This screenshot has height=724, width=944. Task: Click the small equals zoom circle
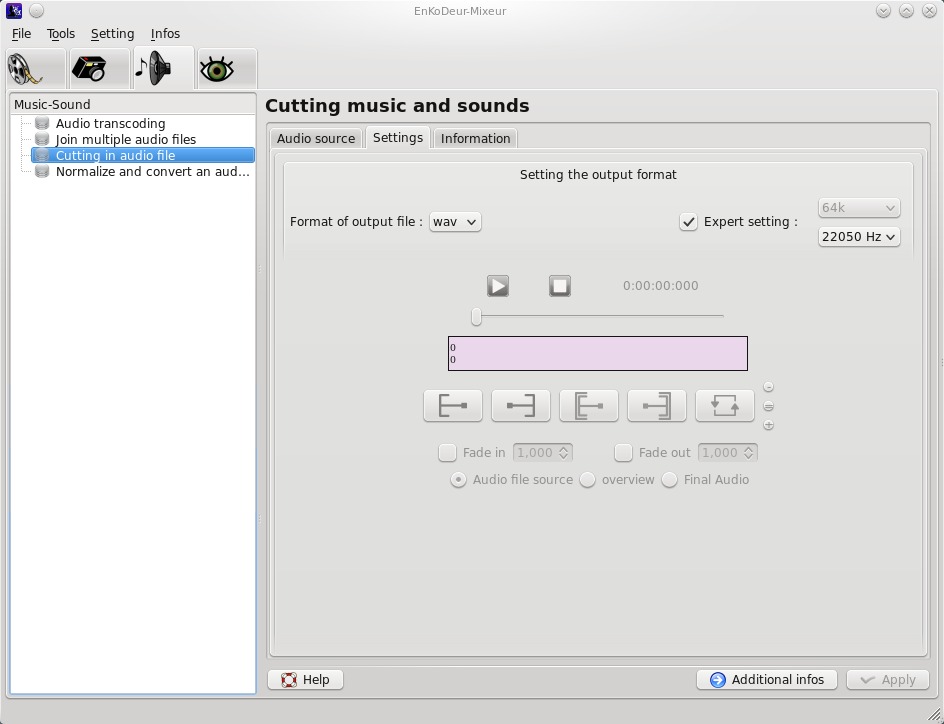(x=768, y=406)
